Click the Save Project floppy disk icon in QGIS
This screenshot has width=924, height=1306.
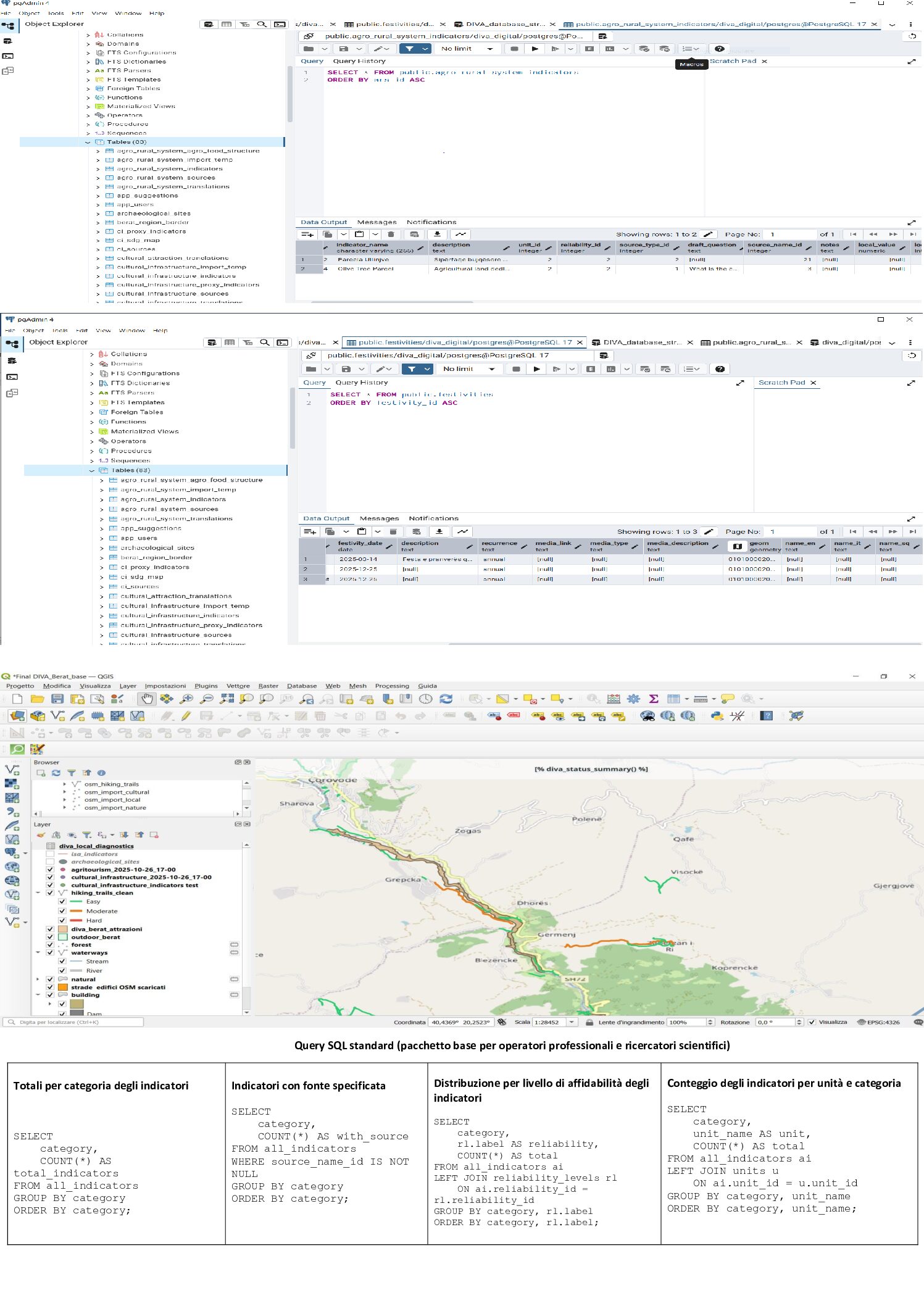[x=57, y=699]
